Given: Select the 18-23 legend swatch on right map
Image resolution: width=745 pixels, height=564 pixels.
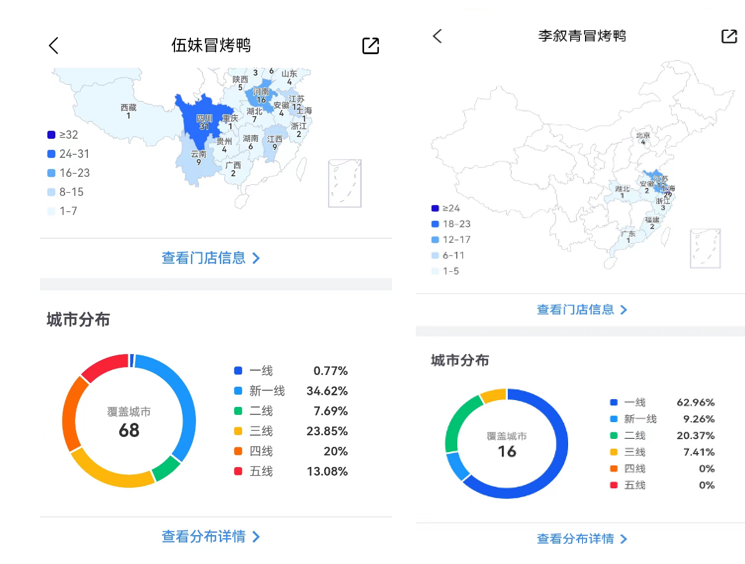Looking at the screenshot, I should (435, 224).
